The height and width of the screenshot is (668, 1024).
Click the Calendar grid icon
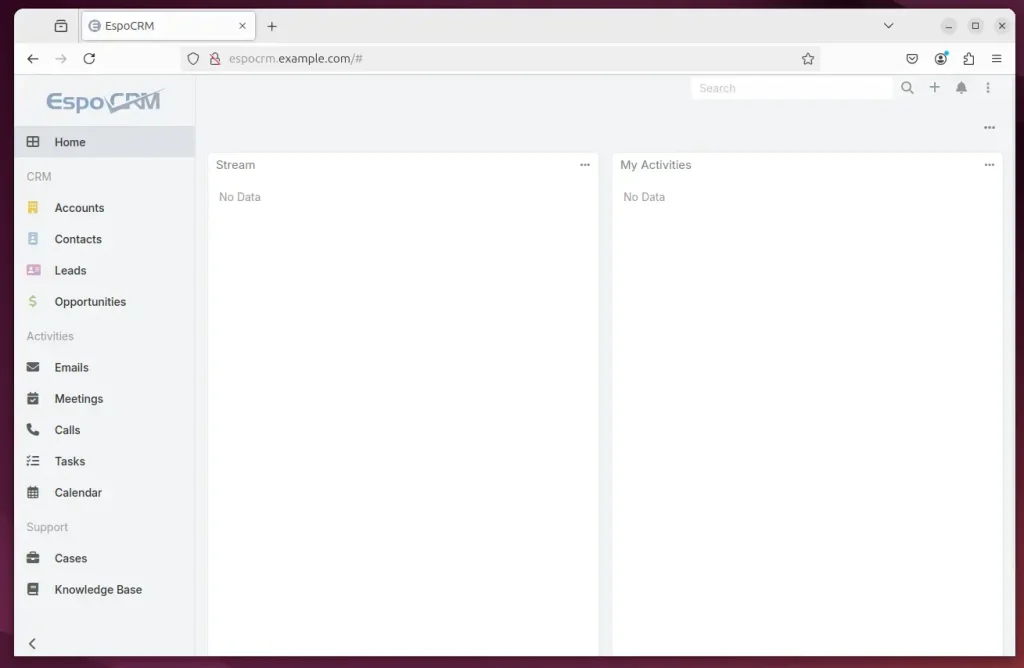pos(33,492)
